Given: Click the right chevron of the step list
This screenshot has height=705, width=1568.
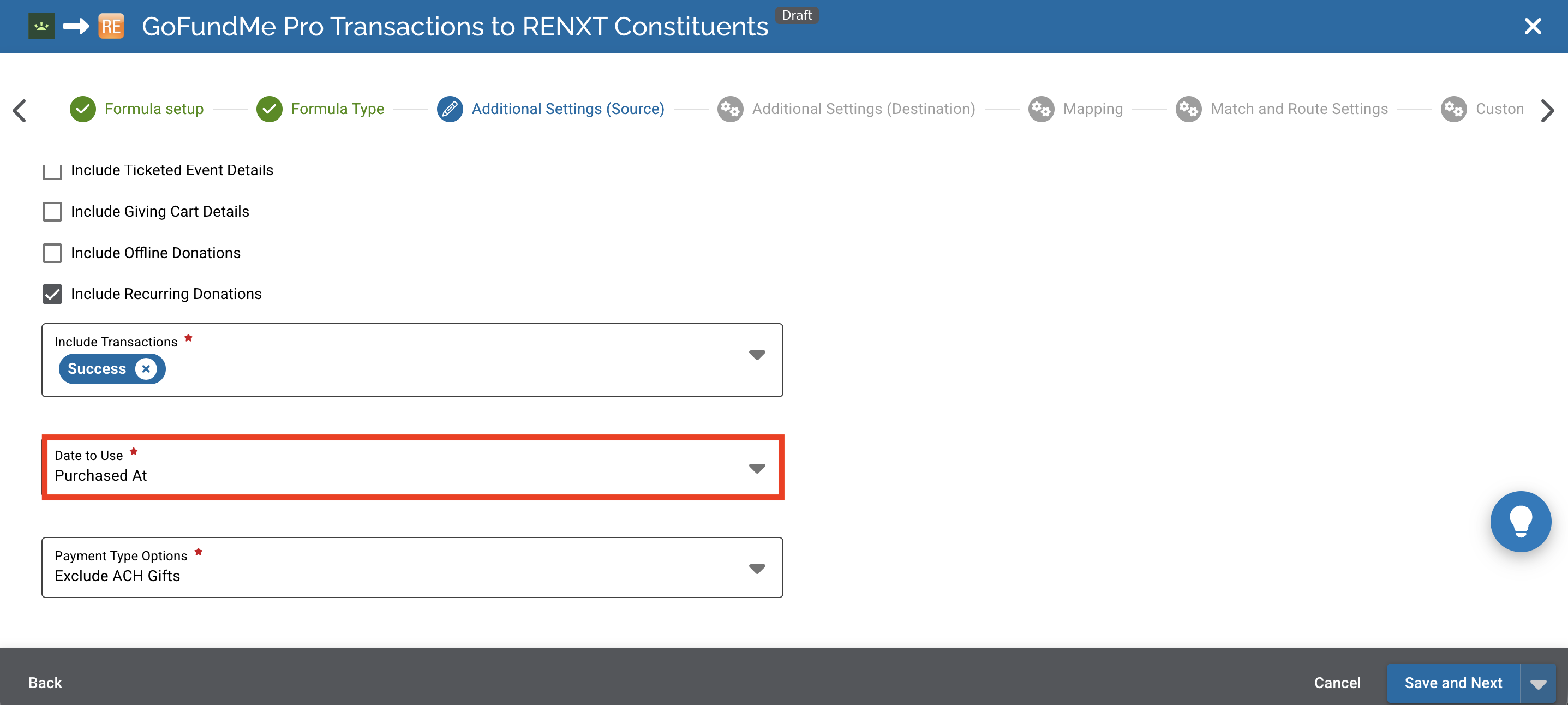Looking at the screenshot, I should 1547,110.
